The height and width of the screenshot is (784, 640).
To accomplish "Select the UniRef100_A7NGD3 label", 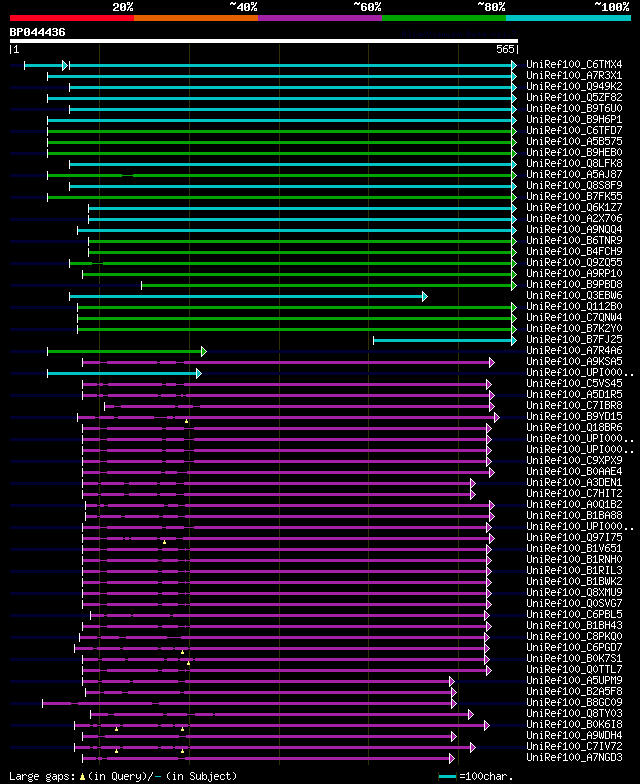I will coord(574,758).
